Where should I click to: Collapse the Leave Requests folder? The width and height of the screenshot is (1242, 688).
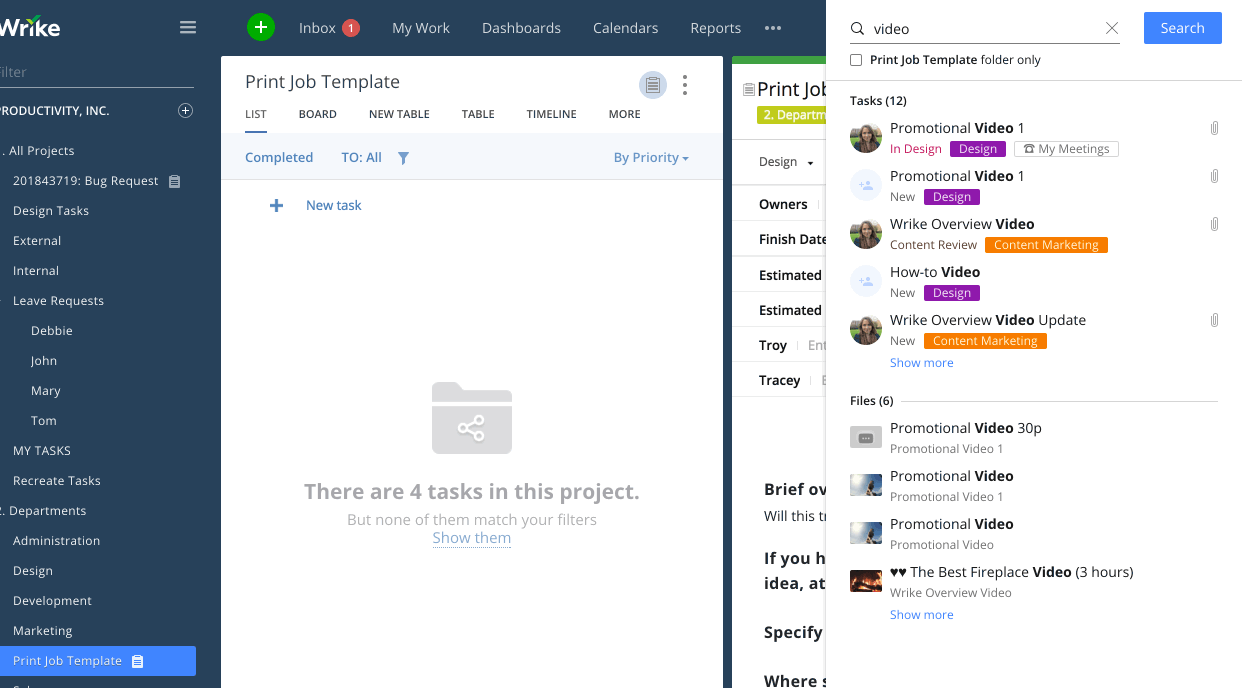pyautogui.click(x=3, y=301)
